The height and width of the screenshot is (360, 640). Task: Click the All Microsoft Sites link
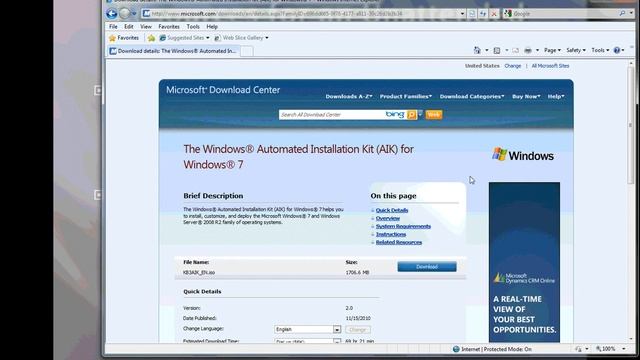pos(550,66)
